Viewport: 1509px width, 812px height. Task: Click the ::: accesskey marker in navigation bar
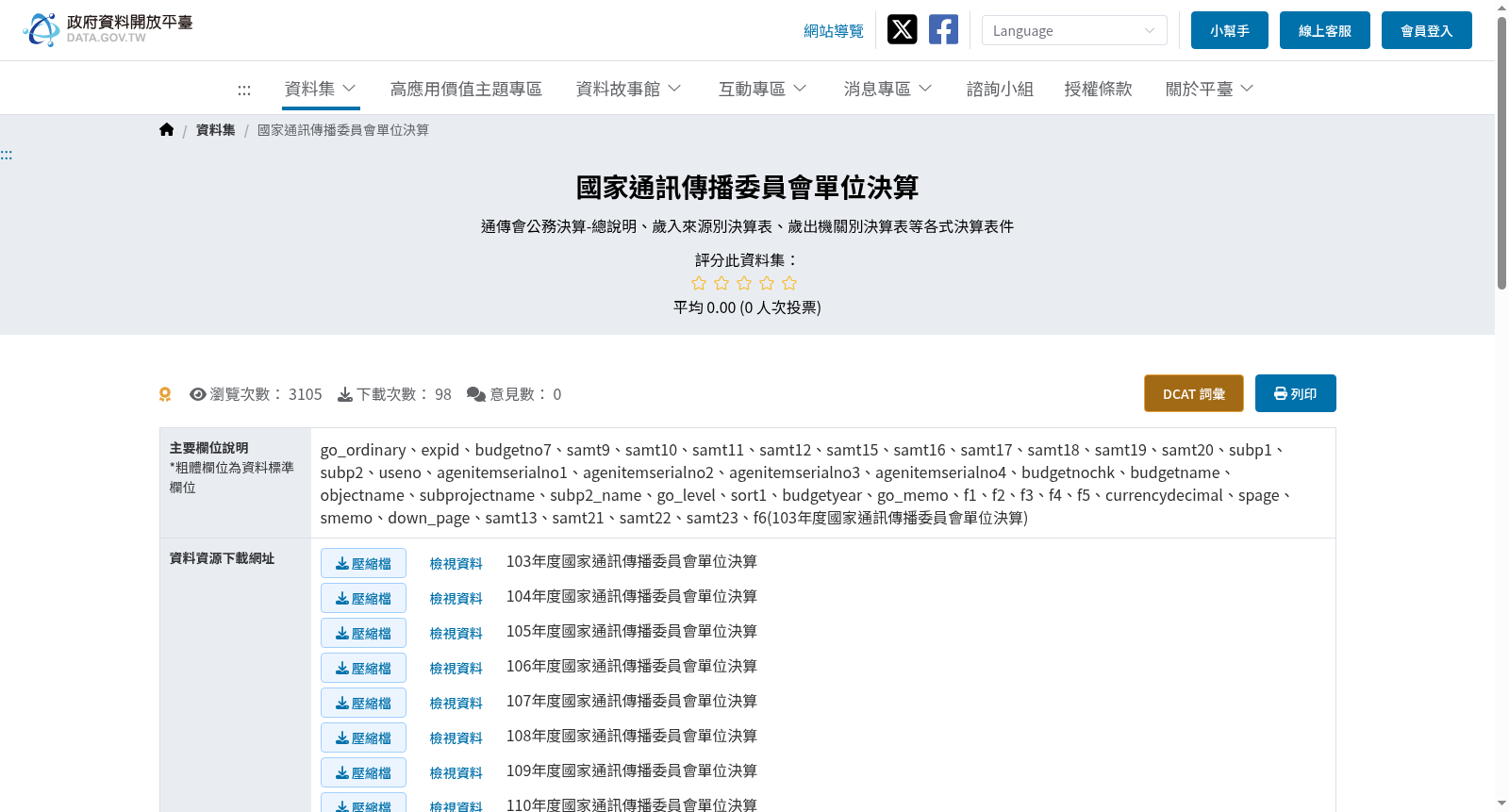[x=244, y=90]
